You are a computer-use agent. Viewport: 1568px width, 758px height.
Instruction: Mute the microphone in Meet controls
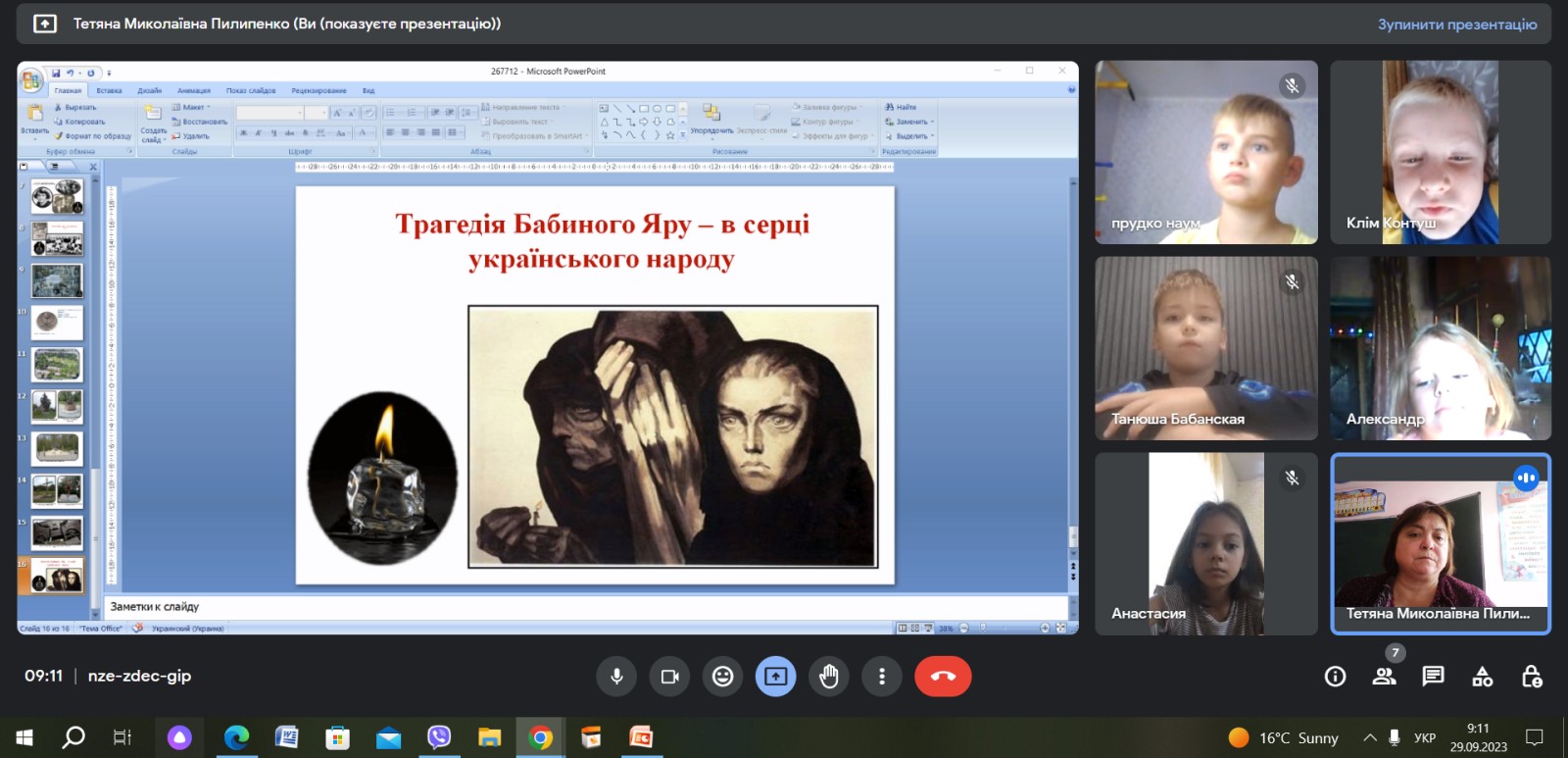pyautogui.click(x=616, y=676)
